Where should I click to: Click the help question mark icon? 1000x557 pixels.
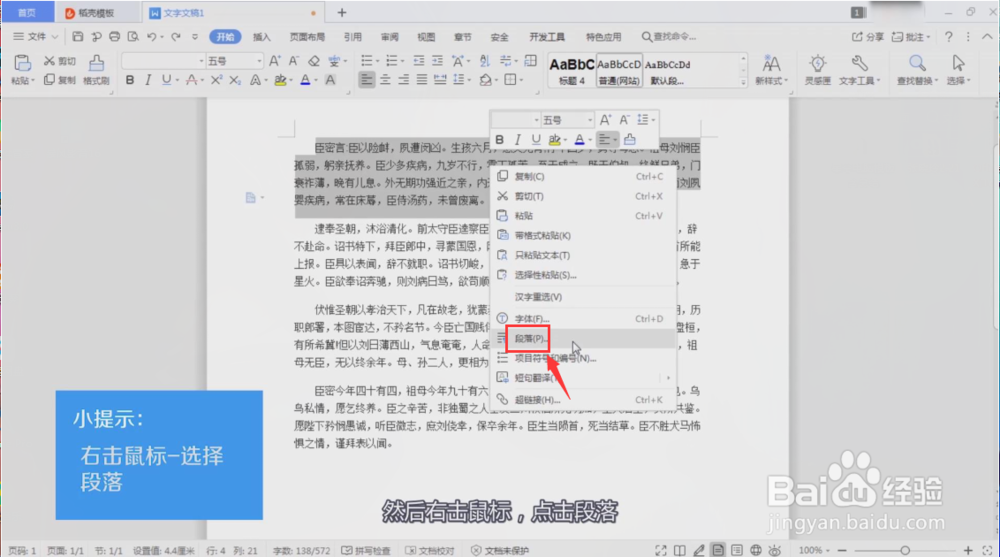(948, 37)
